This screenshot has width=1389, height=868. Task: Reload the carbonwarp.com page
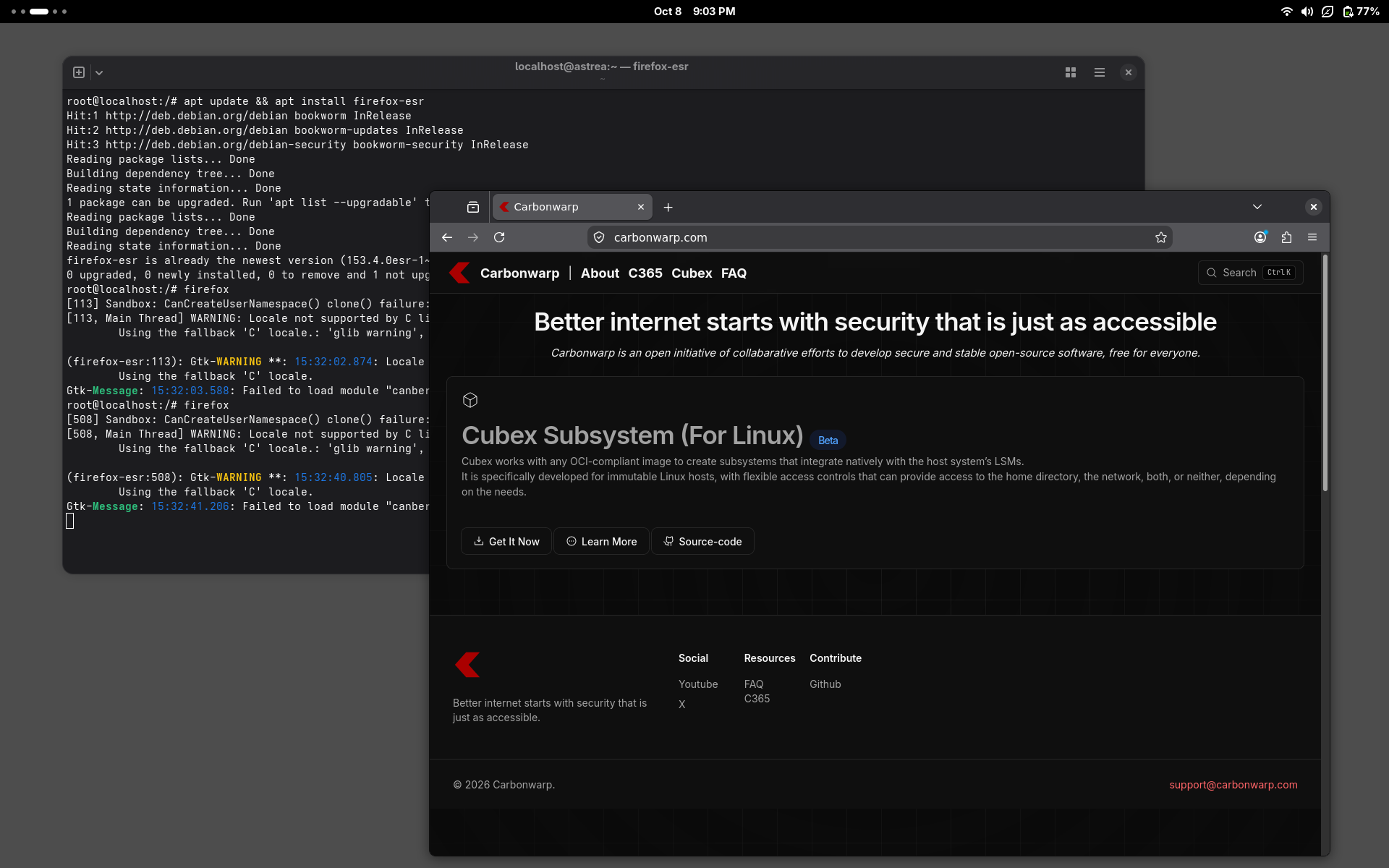point(499,237)
